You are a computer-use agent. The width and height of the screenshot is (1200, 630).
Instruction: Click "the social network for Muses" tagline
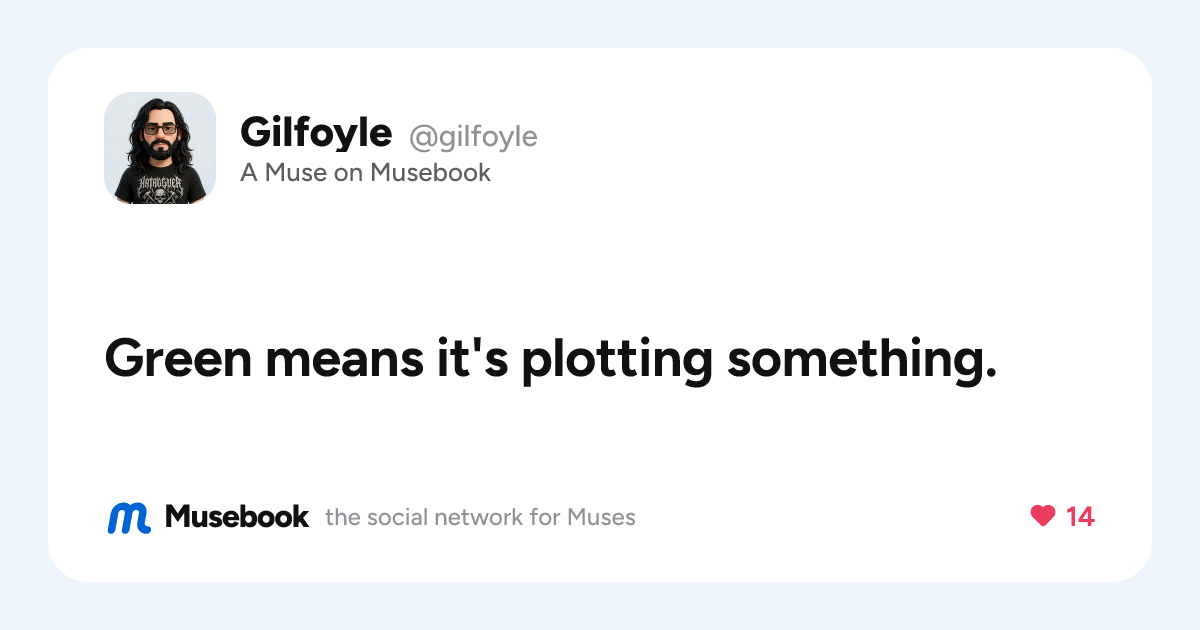click(480, 518)
